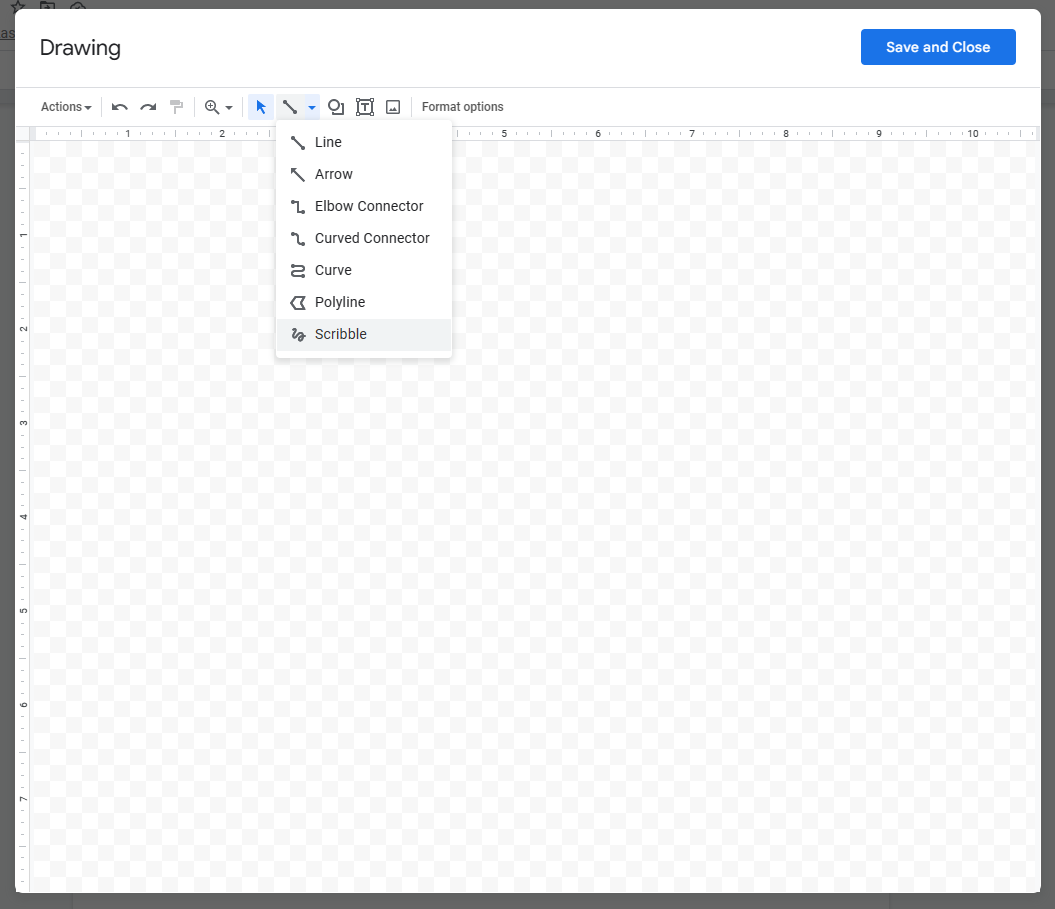Viewport: 1055px width, 909px height.
Task: Select Elbow Connector from the line menu
Action: (x=367, y=206)
